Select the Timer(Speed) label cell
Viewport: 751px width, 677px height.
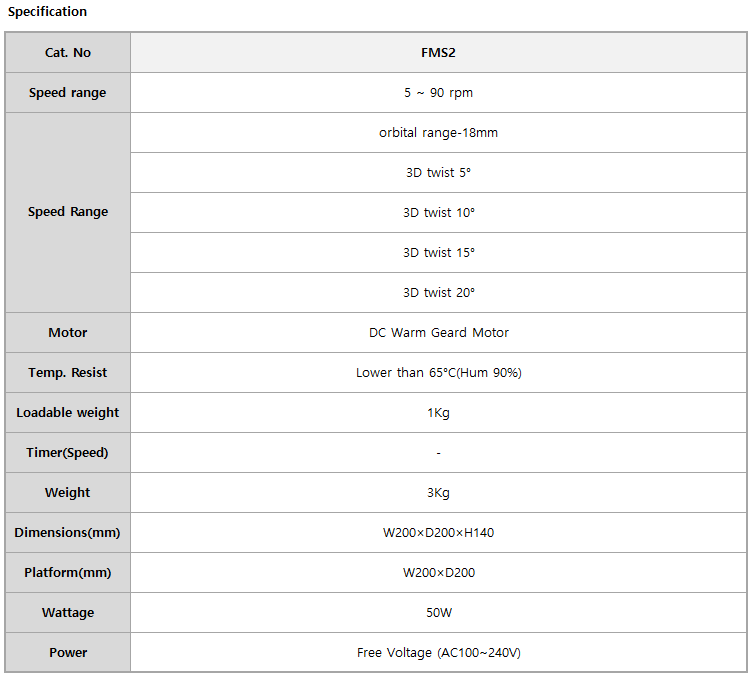pos(68,453)
